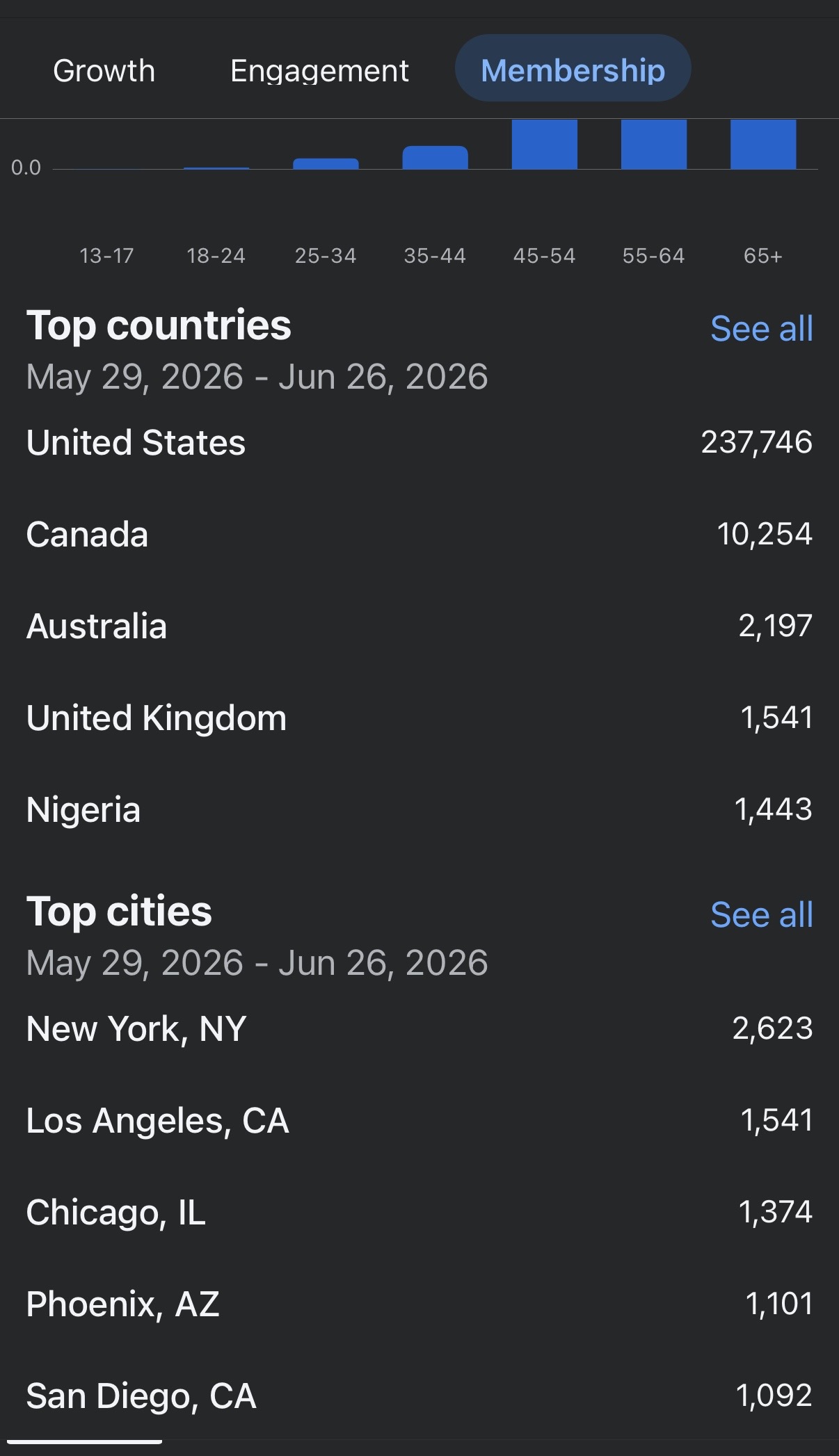Viewport: 839px width, 1456px height.
Task: Select San Diego, CA city row
Action: (x=419, y=1396)
